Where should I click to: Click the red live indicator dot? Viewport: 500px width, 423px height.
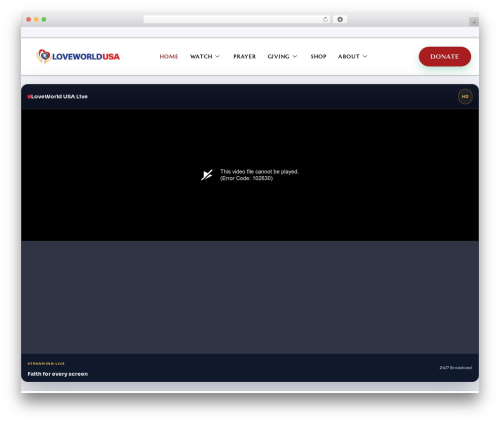[x=29, y=97]
